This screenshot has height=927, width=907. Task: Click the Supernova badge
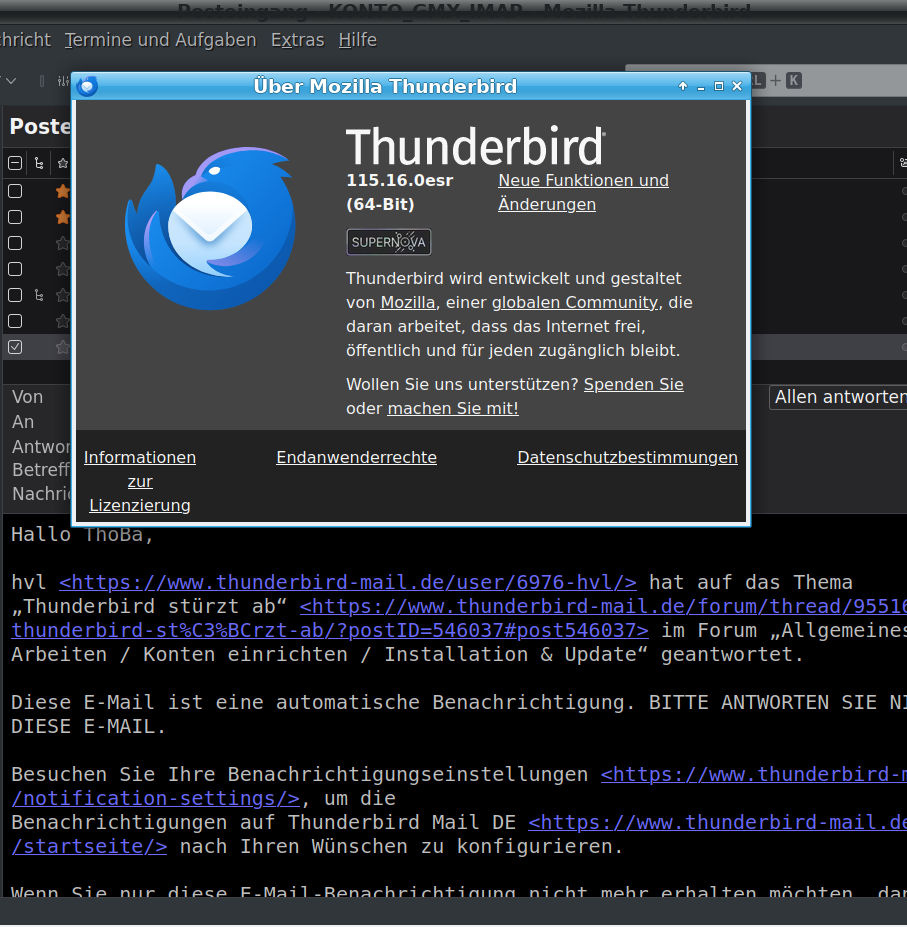tap(388, 242)
